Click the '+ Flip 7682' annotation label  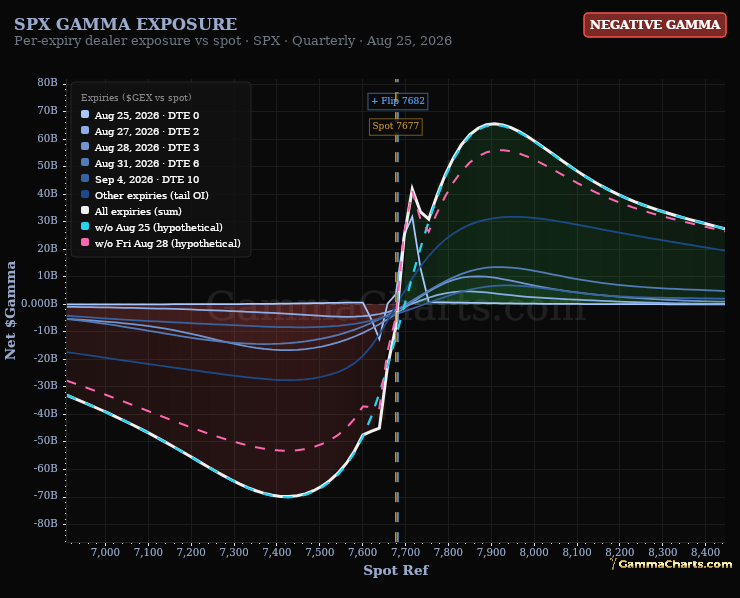[x=398, y=101]
